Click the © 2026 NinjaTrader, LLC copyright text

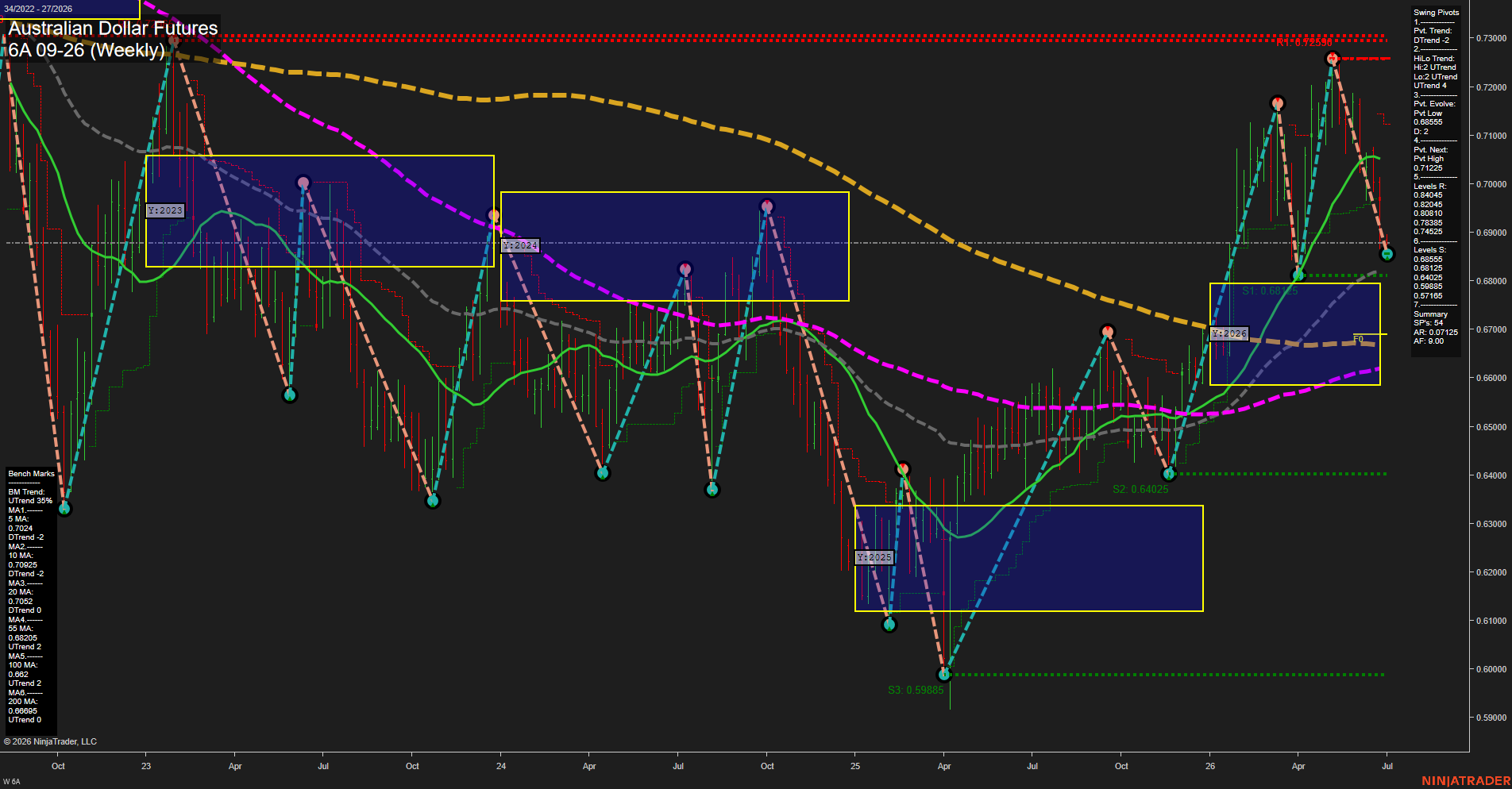[x=50, y=741]
